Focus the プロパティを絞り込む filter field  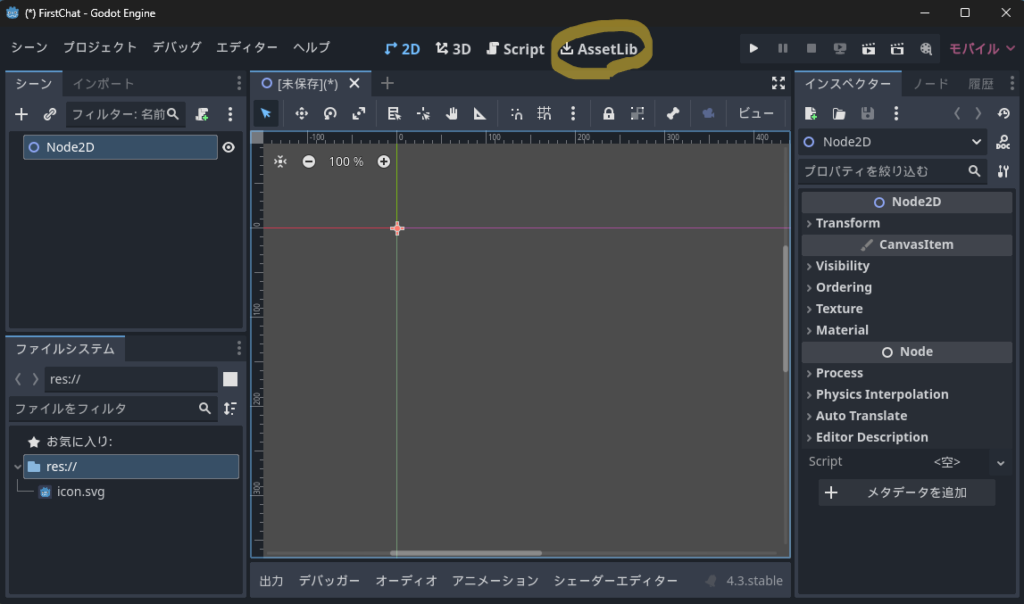click(x=893, y=171)
